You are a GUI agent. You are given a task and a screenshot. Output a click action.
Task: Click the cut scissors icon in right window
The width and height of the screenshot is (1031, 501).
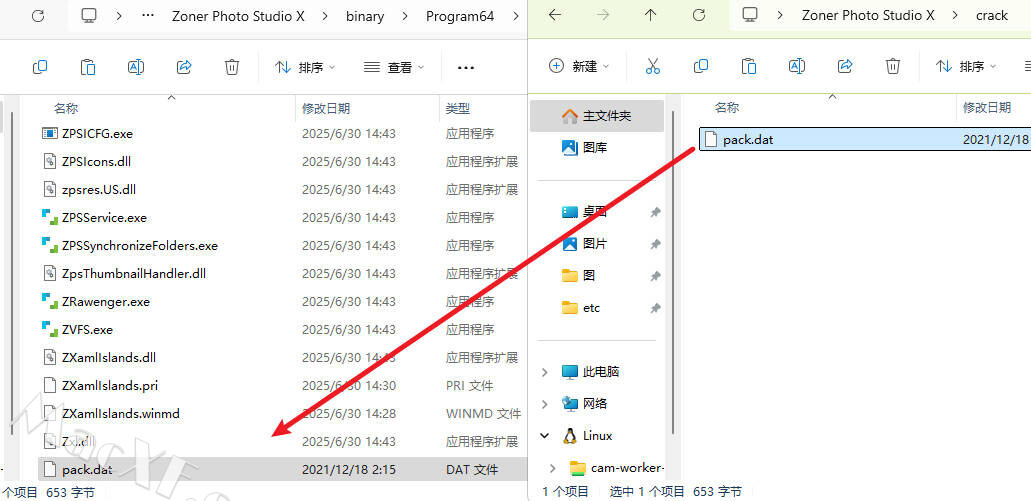pyautogui.click(x=652, y=66)
